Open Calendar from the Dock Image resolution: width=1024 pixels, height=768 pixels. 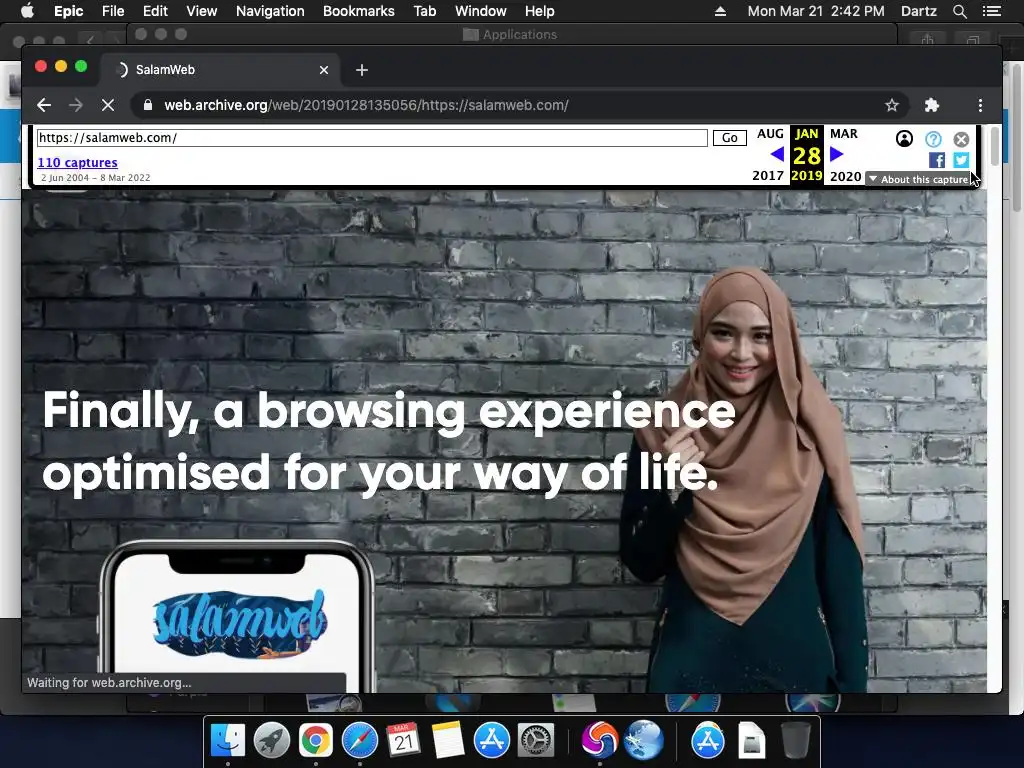point(404,741)
